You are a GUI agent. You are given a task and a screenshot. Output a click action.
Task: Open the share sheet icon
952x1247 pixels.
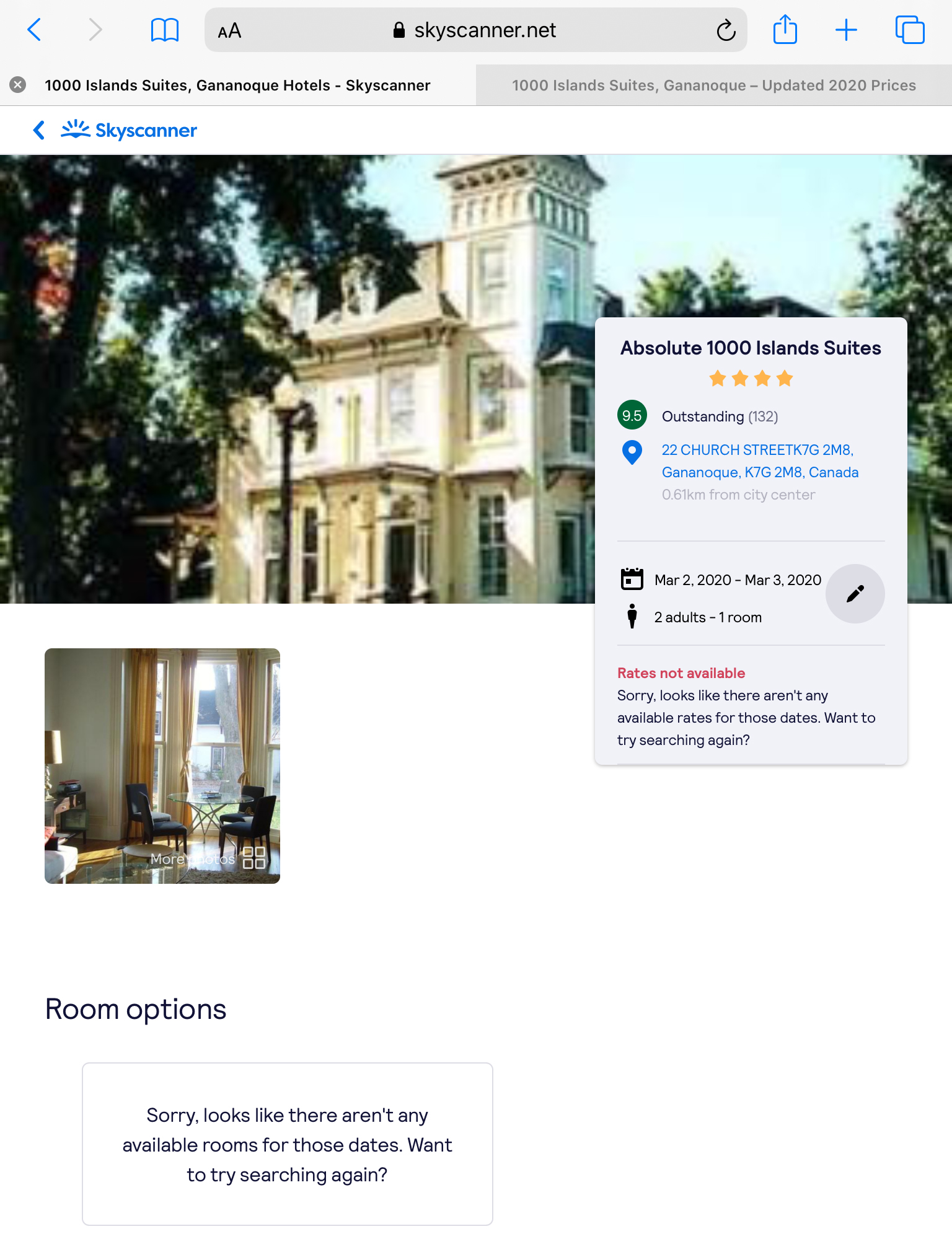785,29
